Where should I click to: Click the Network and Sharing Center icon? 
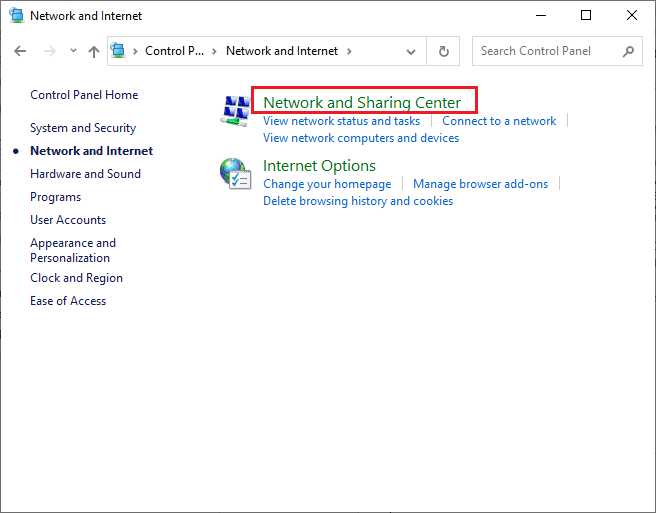pos(236,112)
